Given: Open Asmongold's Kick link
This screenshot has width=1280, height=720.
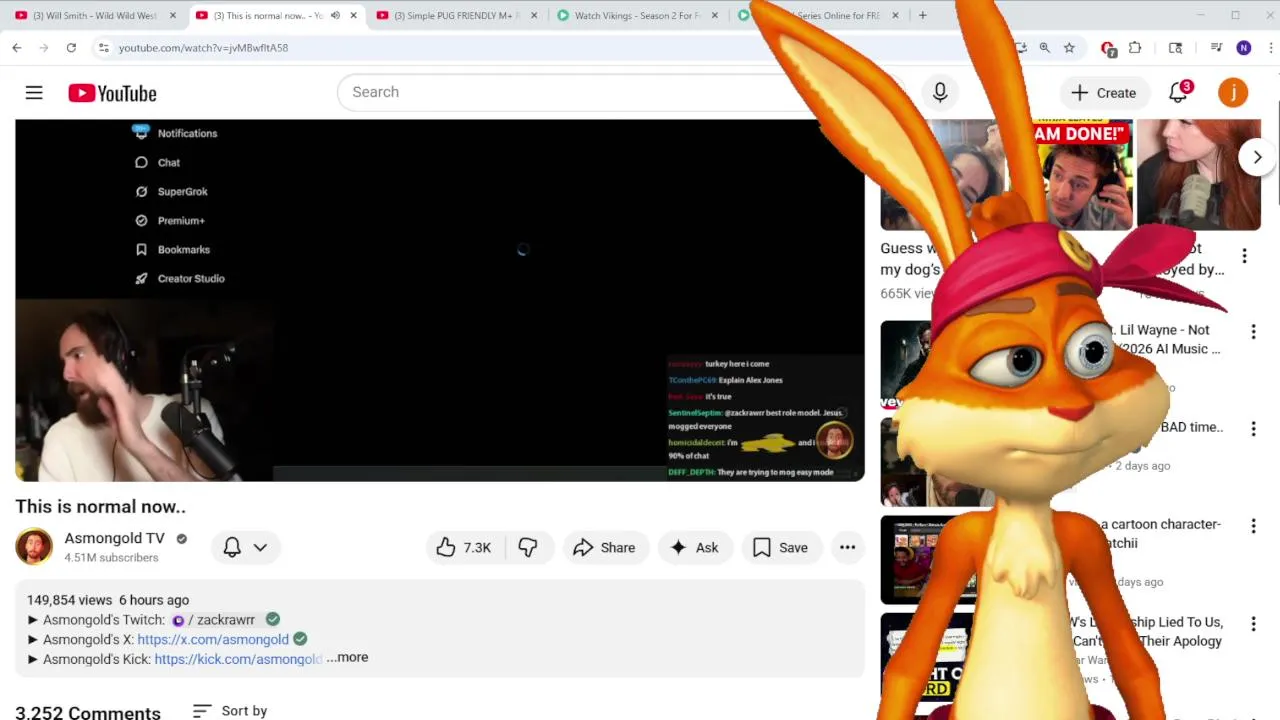Looking at the screenshot, I should point(238,659).
